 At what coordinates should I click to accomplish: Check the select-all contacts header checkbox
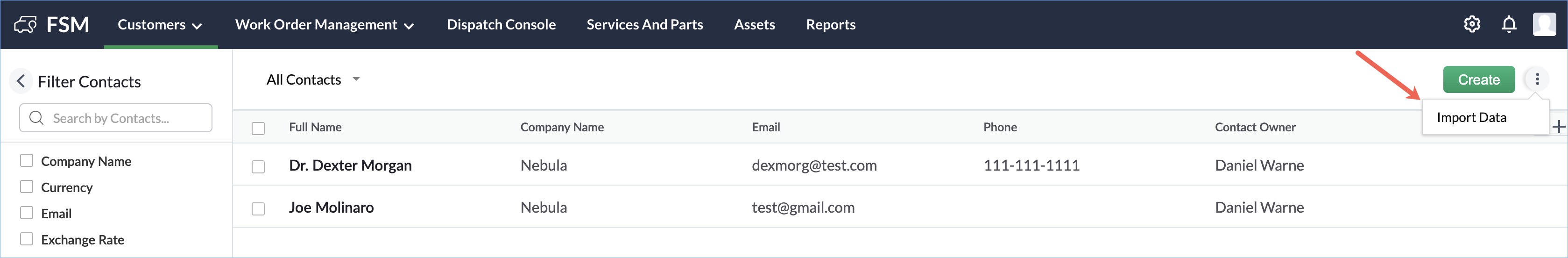point(258,128)
